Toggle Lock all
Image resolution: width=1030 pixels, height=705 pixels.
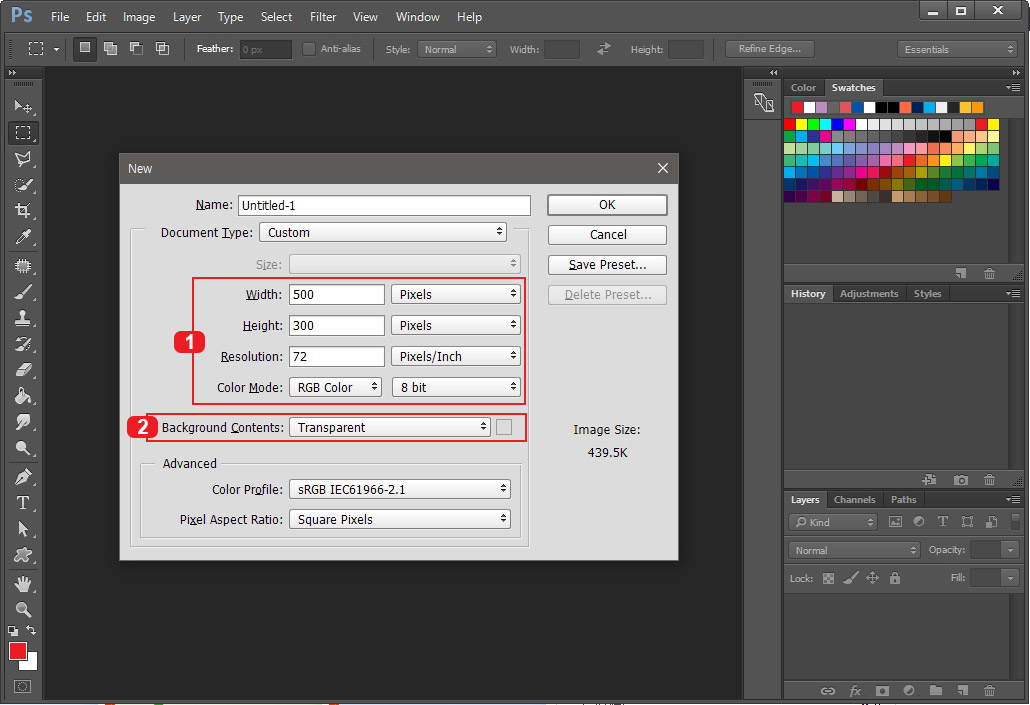tap(895, 578)
